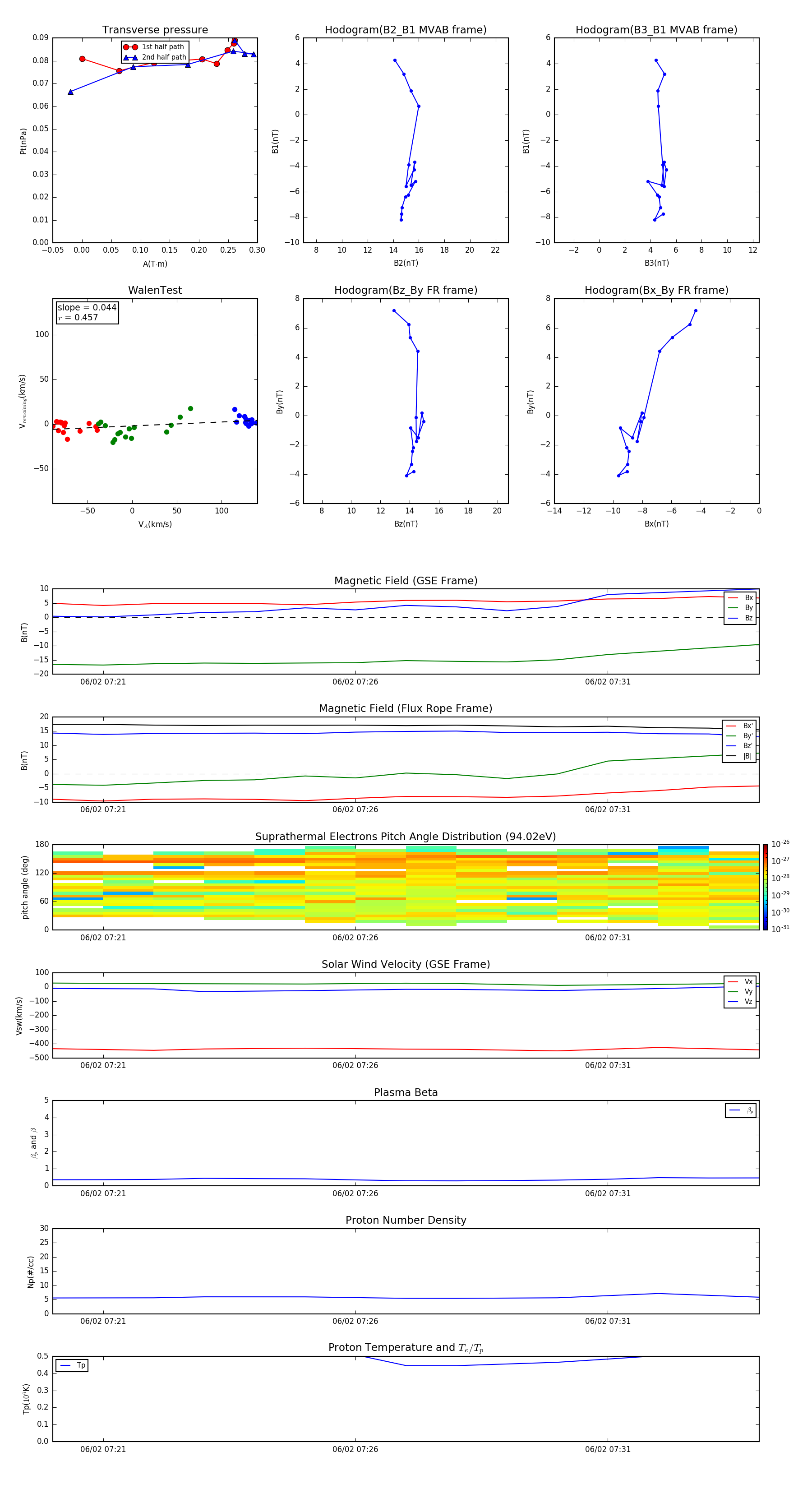812x1489 pixels.
Task: Click the "Hodogram(B2_B1 MVAB frame)" title
Action: (x=406, y=30)
